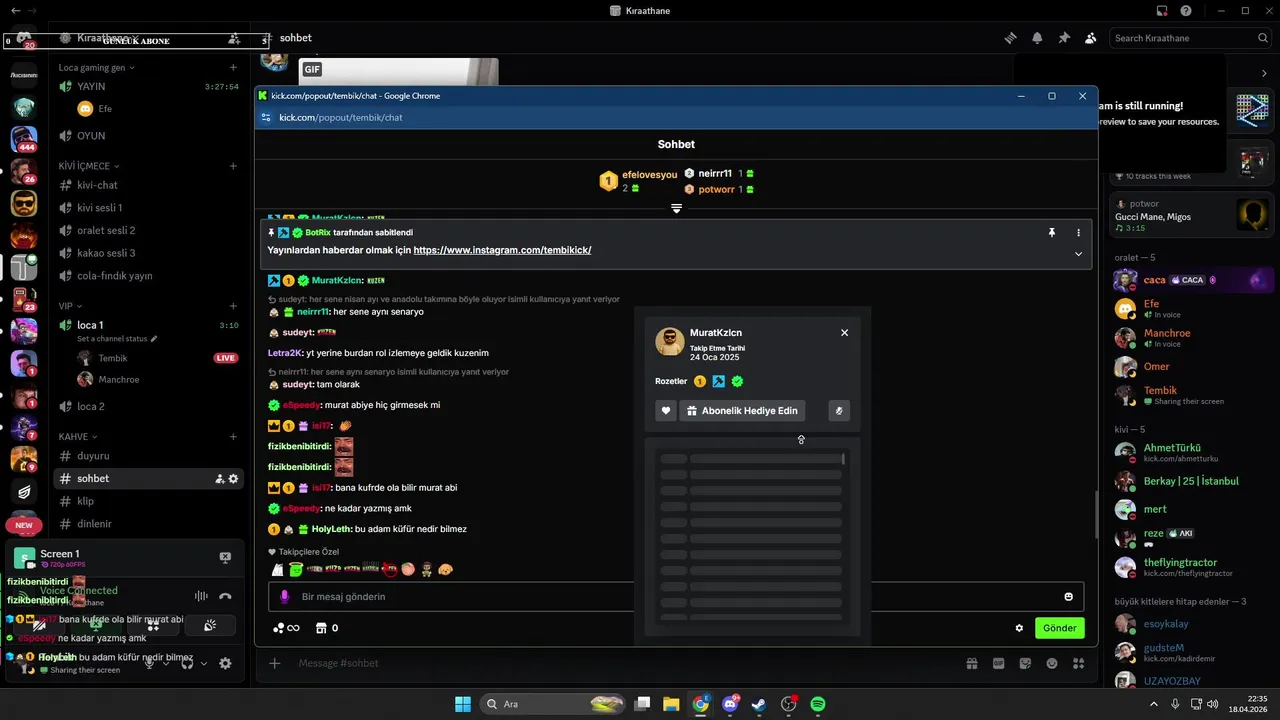Collapse the gift leaderboard arrow
This screenshot has width=1280, height=720.
point(676,208)
